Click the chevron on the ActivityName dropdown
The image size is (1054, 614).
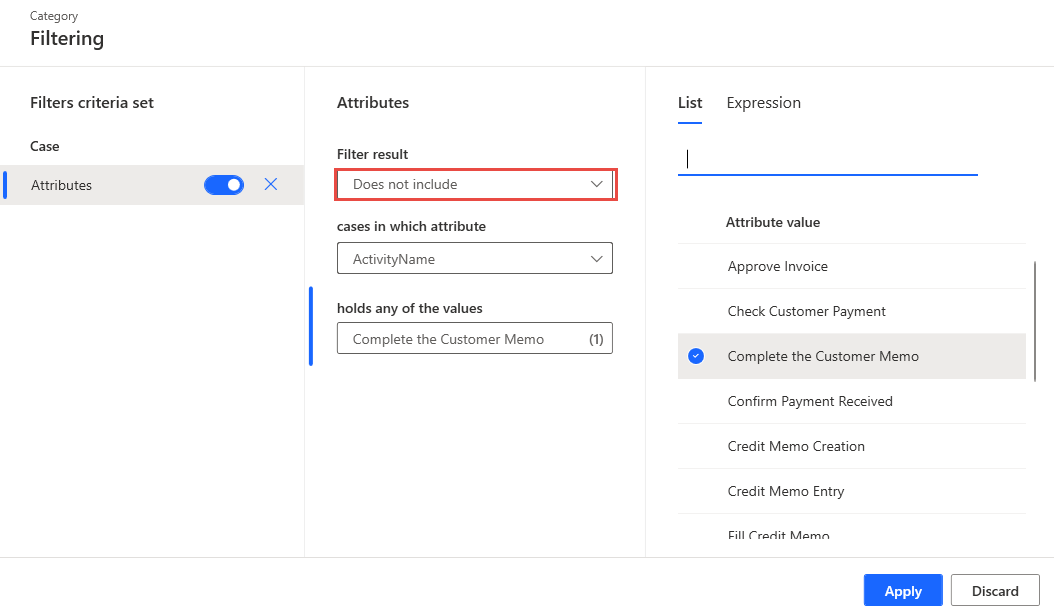click(x=597, y=258)
